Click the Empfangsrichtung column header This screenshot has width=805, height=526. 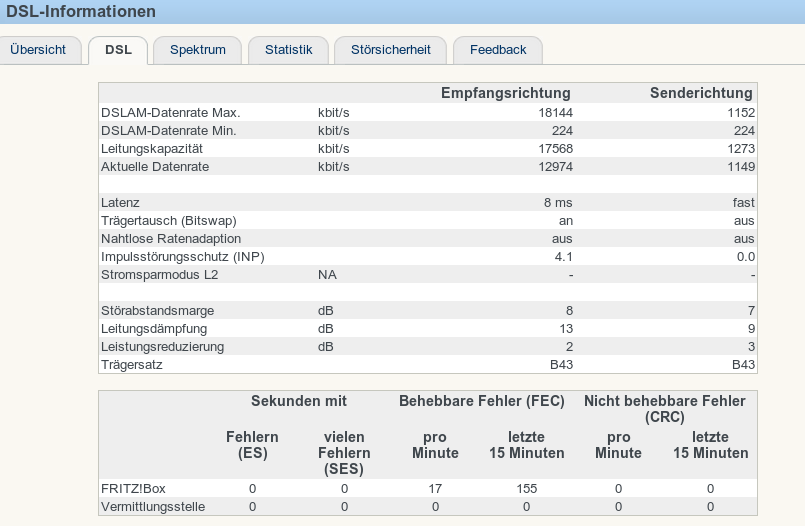[506, 93]
